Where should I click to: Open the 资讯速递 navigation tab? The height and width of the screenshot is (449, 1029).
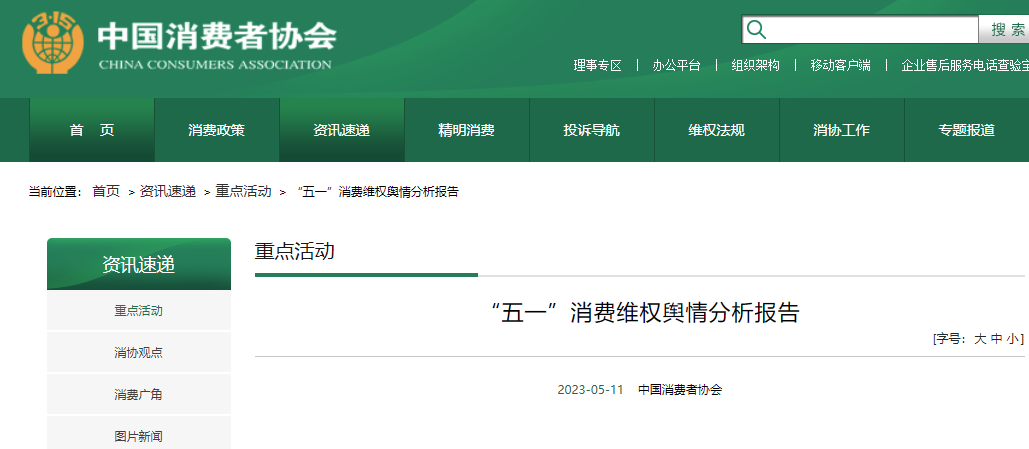[341, 130]
